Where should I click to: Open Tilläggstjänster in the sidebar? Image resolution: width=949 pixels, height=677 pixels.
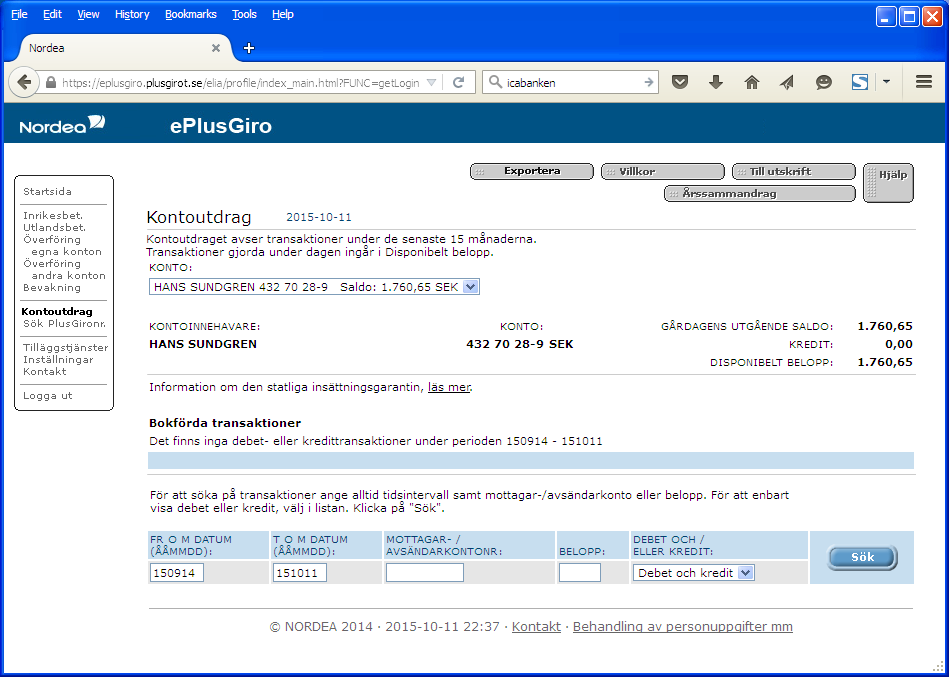[x=65, y=347]
